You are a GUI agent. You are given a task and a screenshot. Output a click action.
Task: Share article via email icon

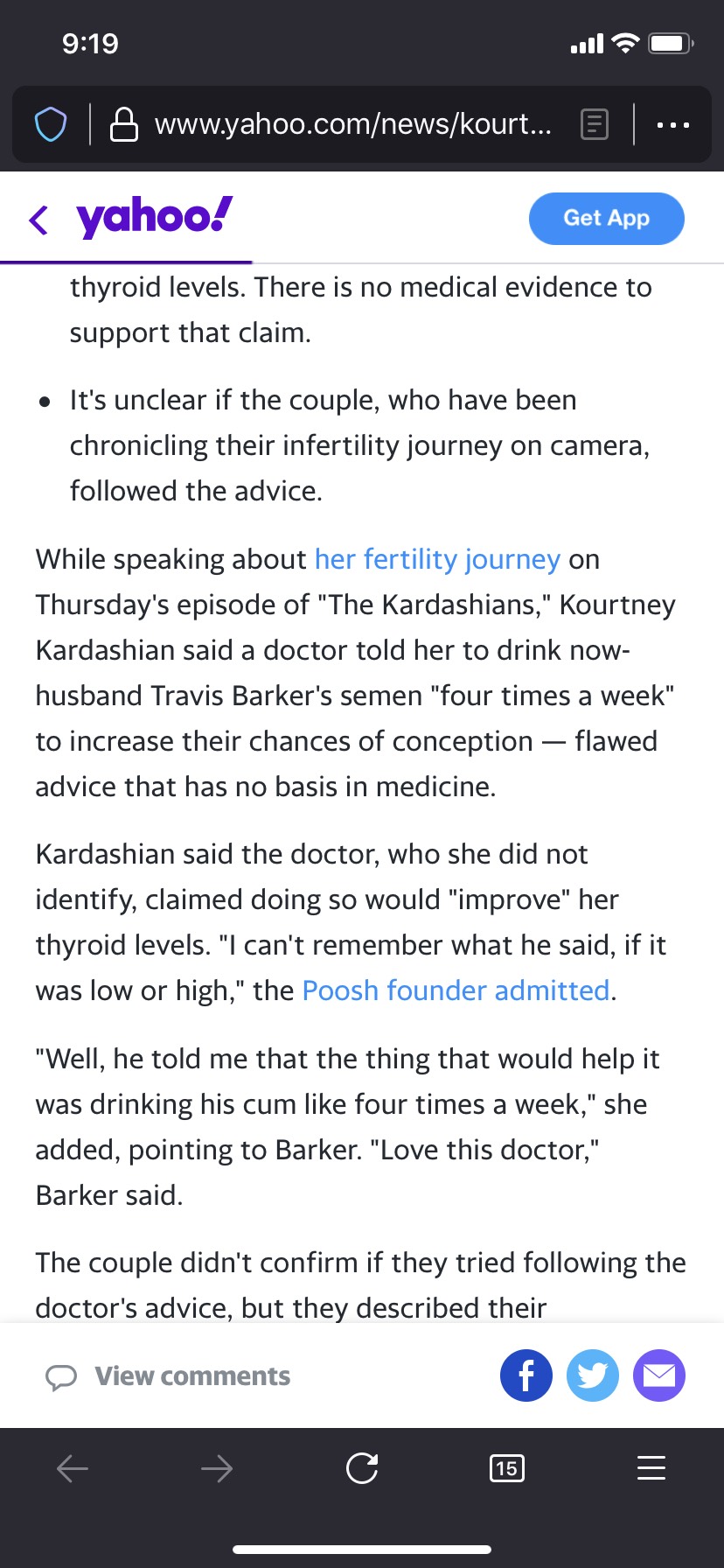pyautogui.click(x=659, y=1375)
